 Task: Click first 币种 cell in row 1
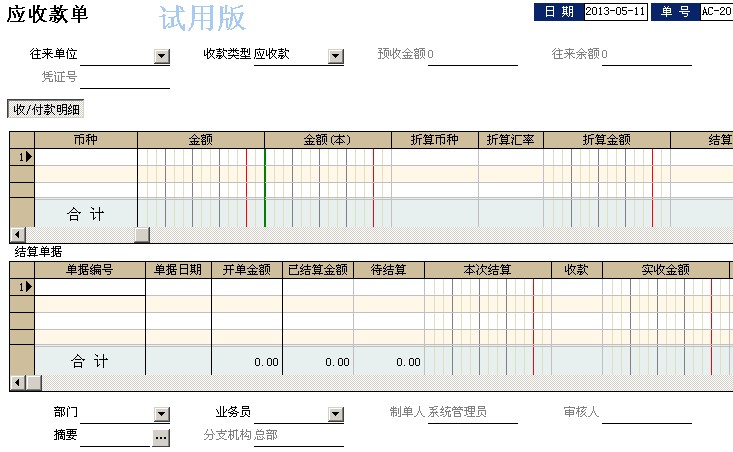tap(86, 157)
